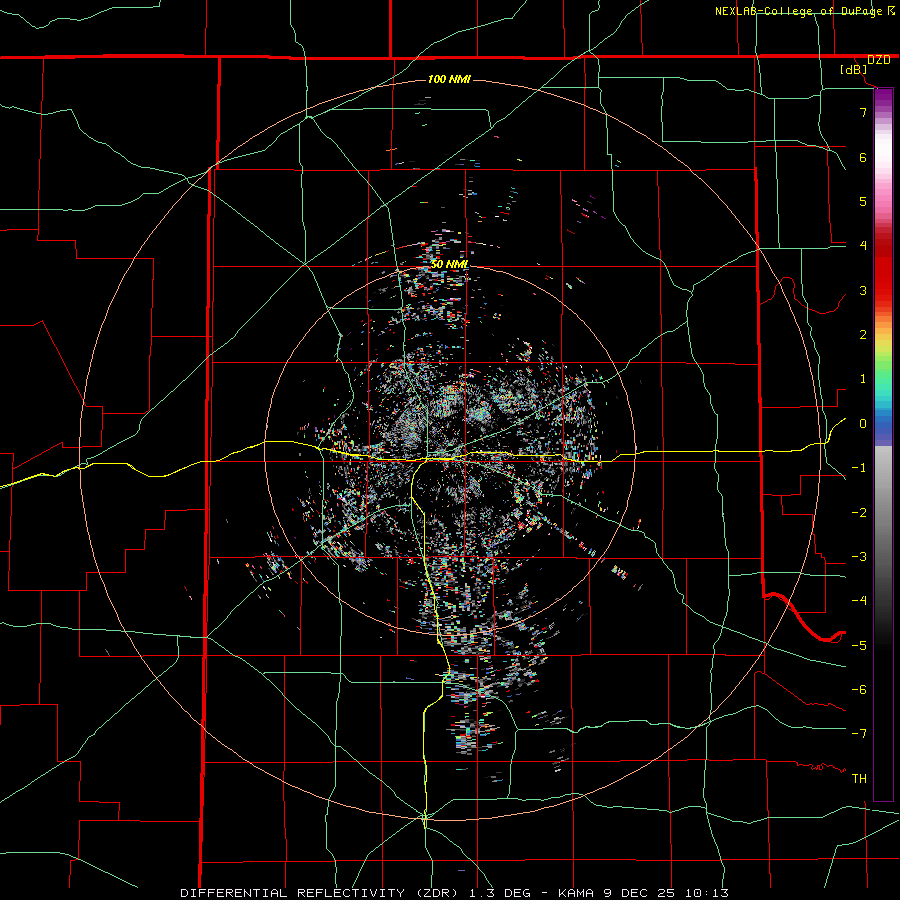
Task: Click the ZDR color scale bar
Action: pyautogui.click(x=883, y=444)
